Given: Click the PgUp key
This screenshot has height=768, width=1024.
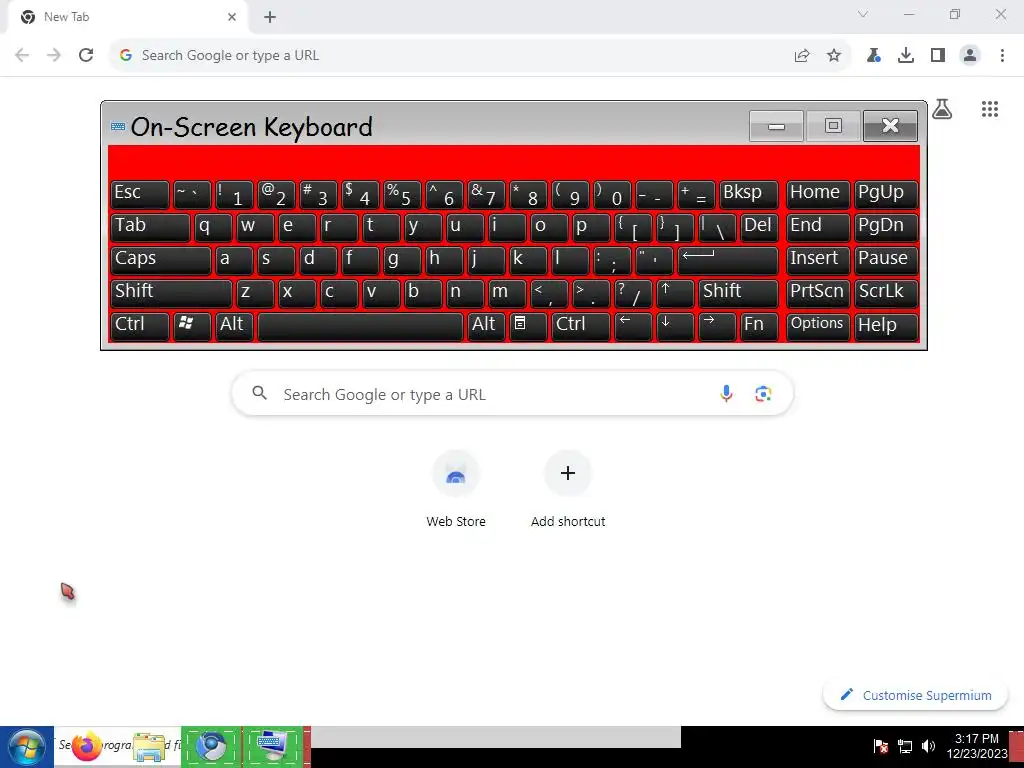Looking at the screenshot, I should 886,194.
